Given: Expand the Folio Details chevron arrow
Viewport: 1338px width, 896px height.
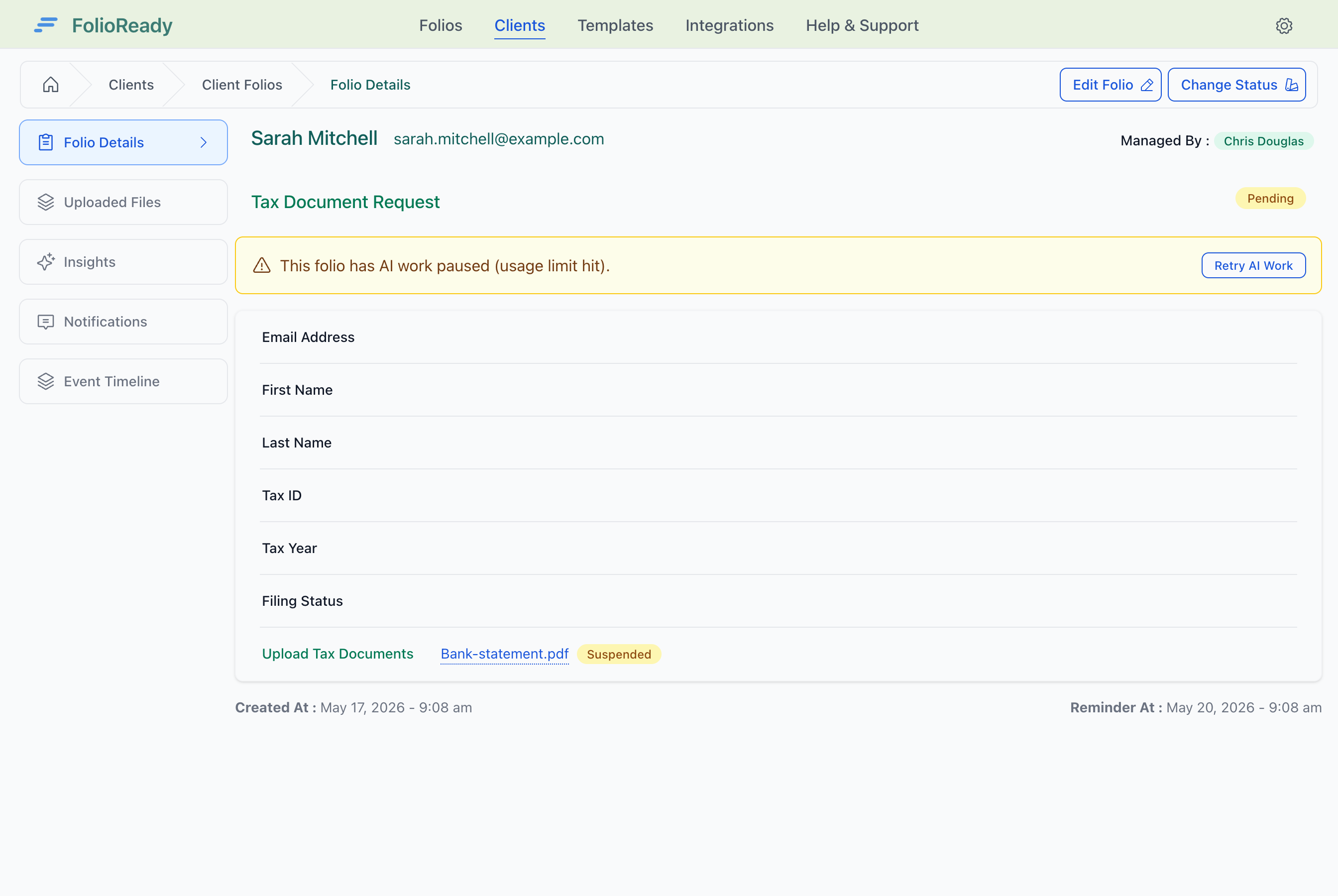Looking at the screenshot, I should point(204,142).
